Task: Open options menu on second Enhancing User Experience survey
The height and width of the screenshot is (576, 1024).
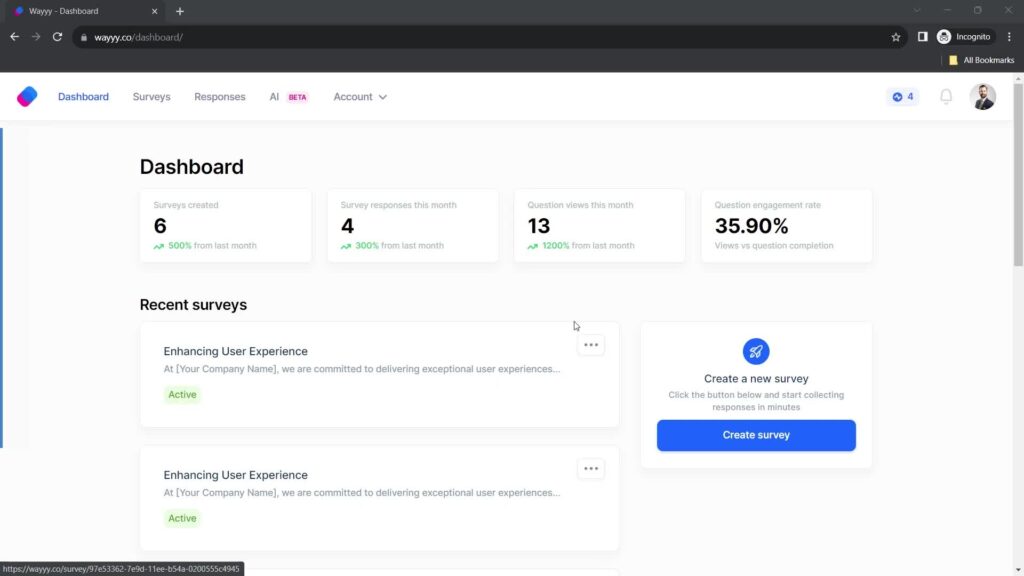Action: pos(591,468)
